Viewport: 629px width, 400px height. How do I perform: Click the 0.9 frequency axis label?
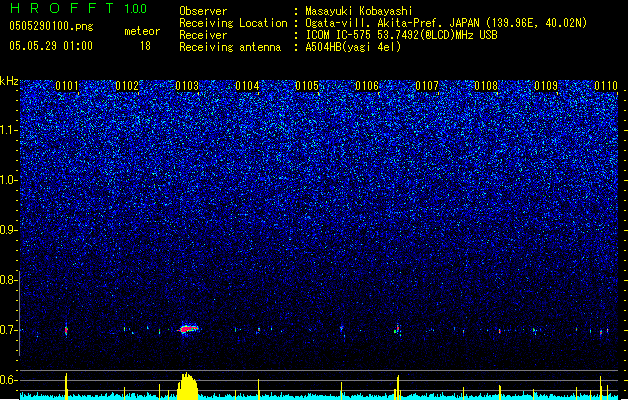click(x=9, y=230)
